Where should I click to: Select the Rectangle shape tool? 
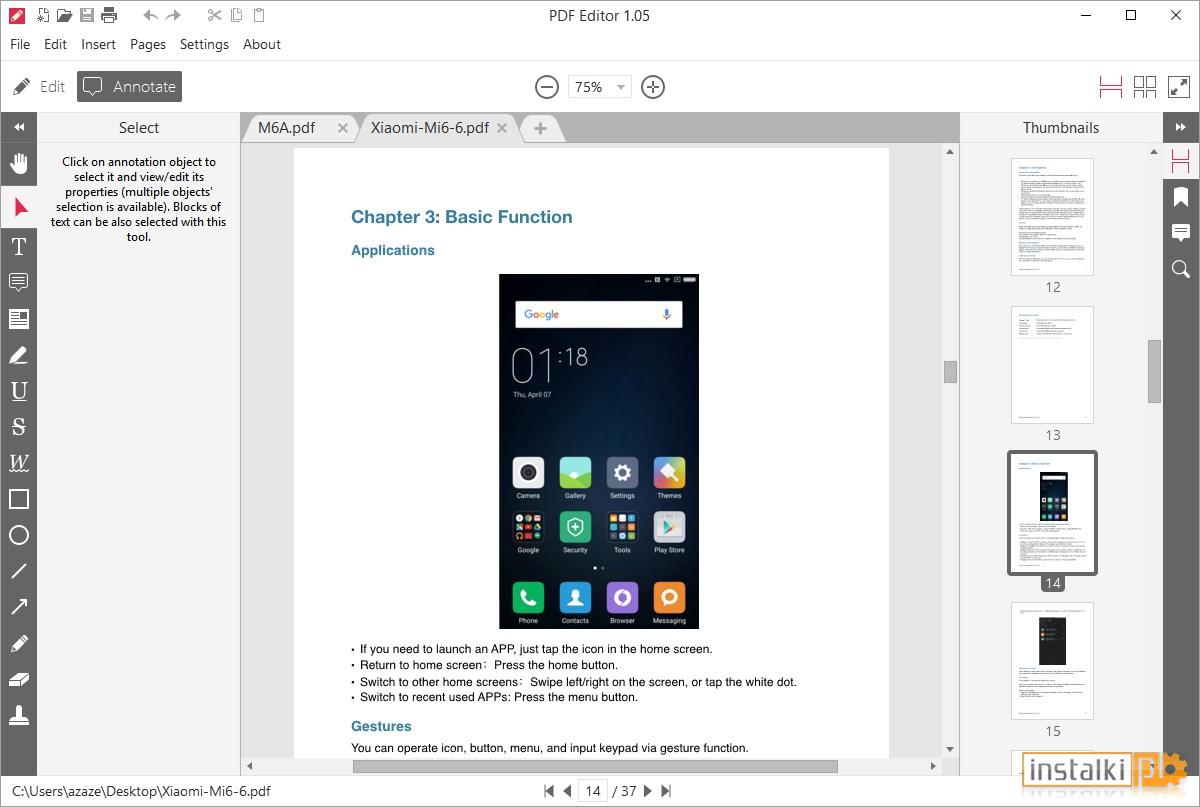click(x=19, y=499)
